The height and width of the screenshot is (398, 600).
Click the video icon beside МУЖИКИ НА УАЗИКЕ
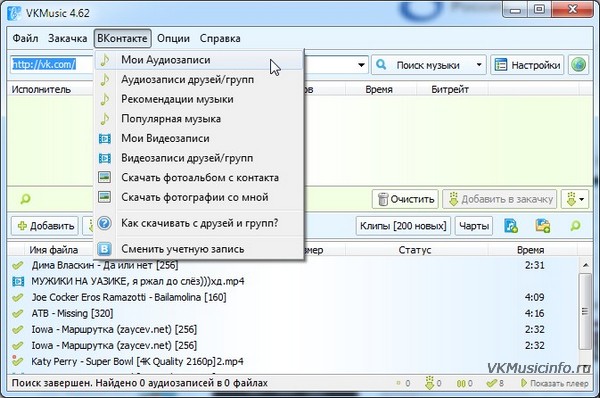(x=18, y=281)
